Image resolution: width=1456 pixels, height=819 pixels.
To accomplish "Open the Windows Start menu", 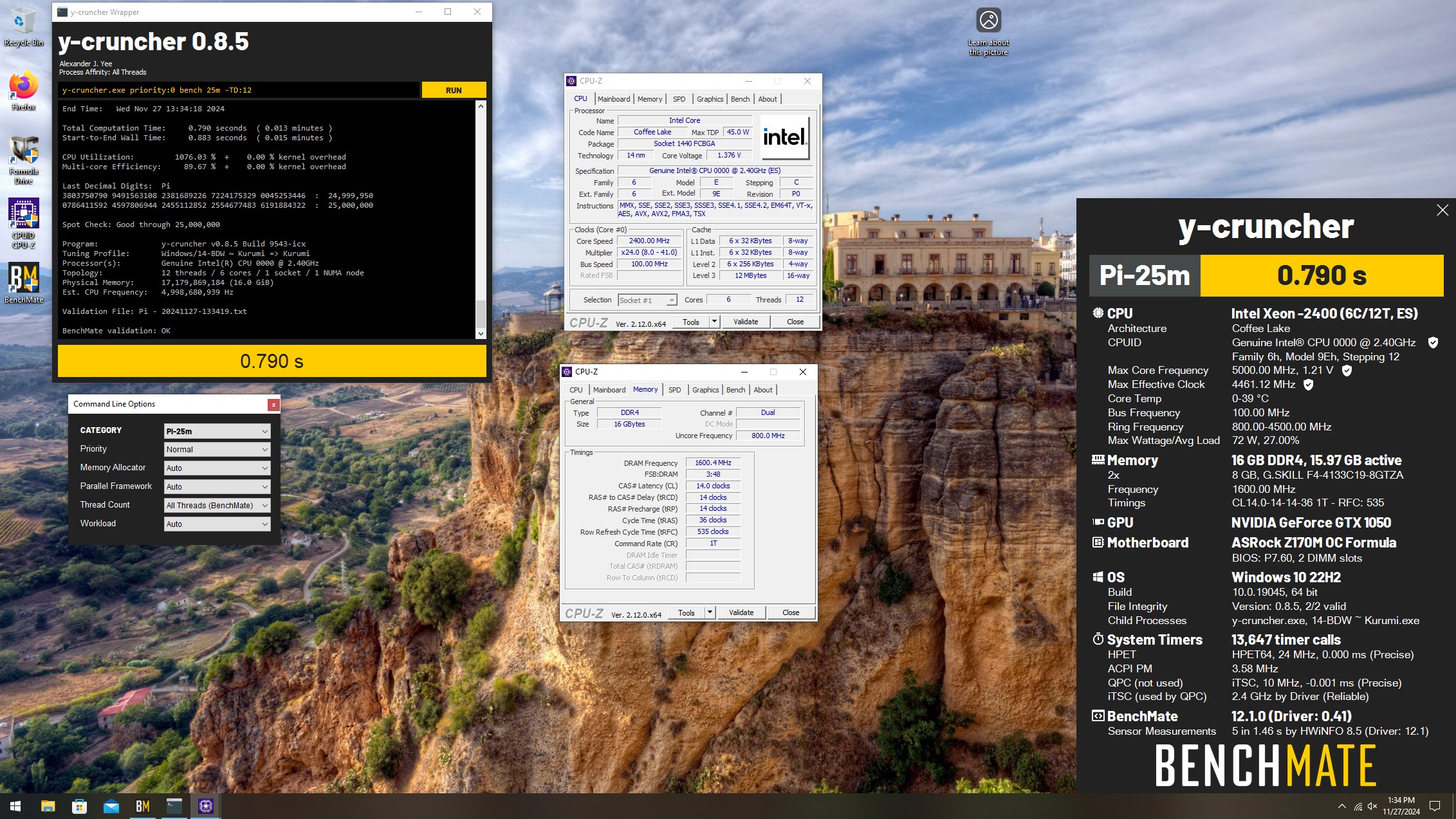I will [15, 806].
